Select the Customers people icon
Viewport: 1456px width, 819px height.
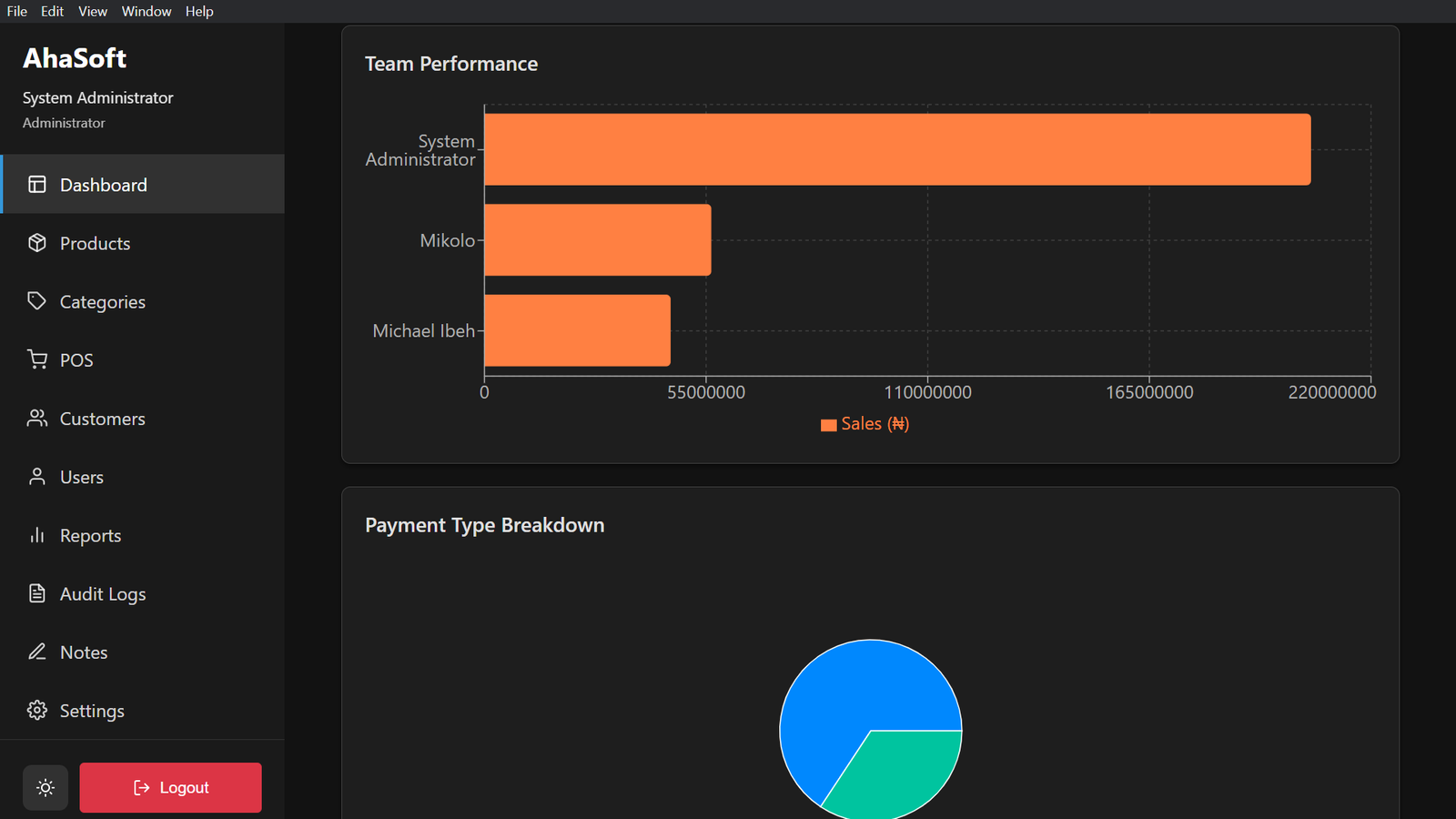point(37,418)
